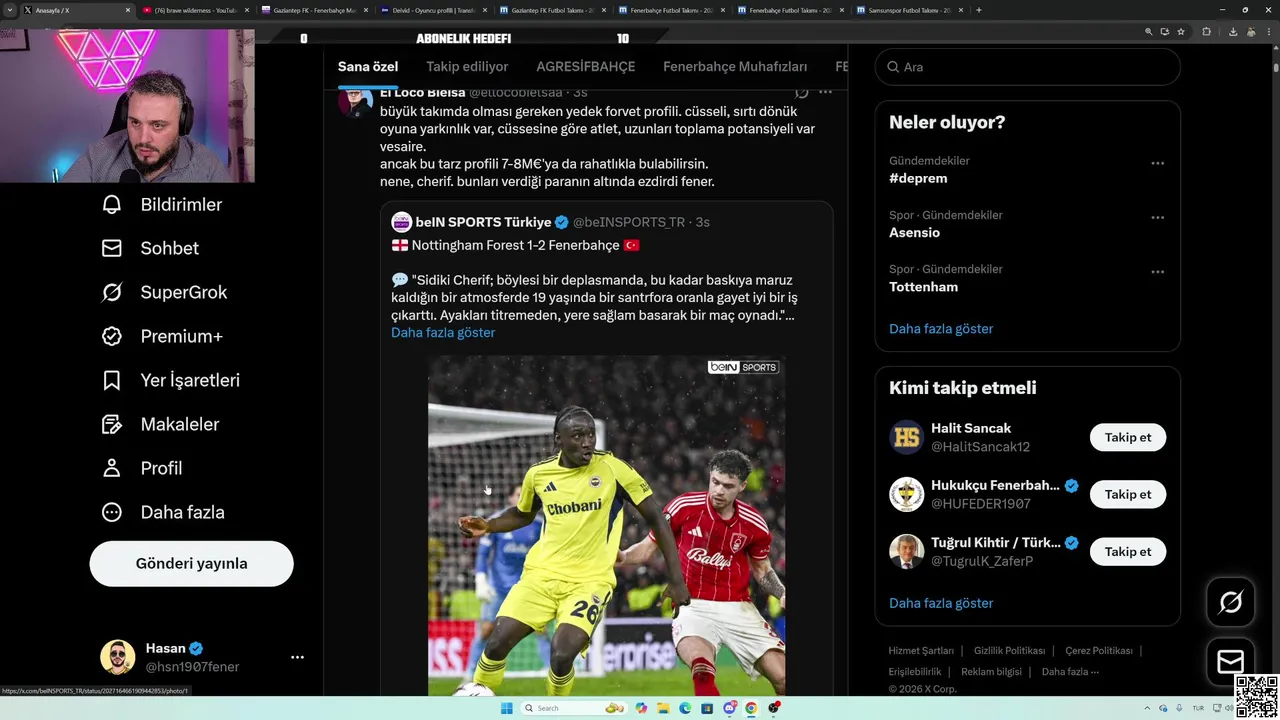Open Copilot from taskbar
1280x720 pixels.
pyautogui.click(x=641, y=708)
